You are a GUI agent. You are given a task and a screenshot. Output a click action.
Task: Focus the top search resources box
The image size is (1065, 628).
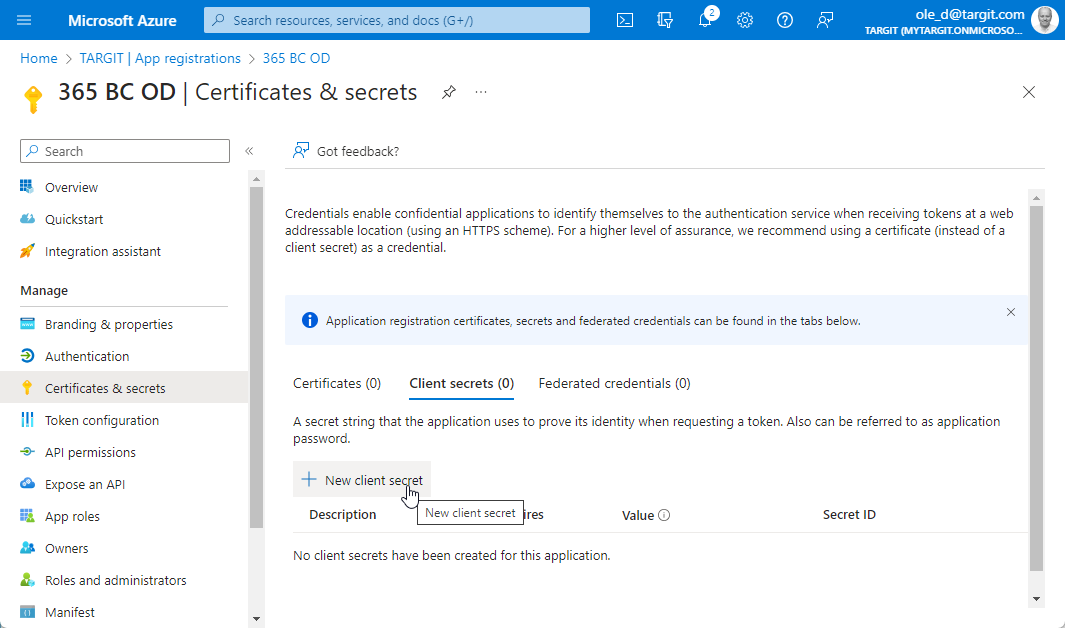[x=397, y=20]
